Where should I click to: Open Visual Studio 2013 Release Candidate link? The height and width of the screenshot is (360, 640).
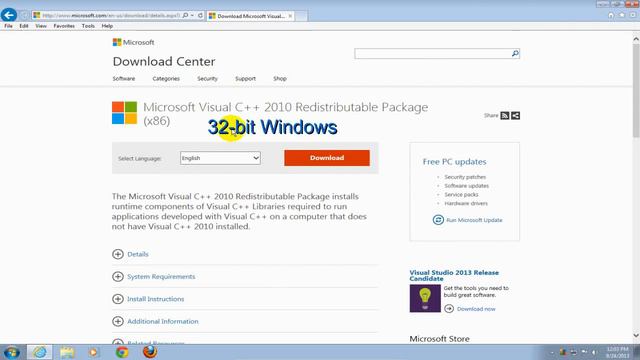tap(454, 276)
